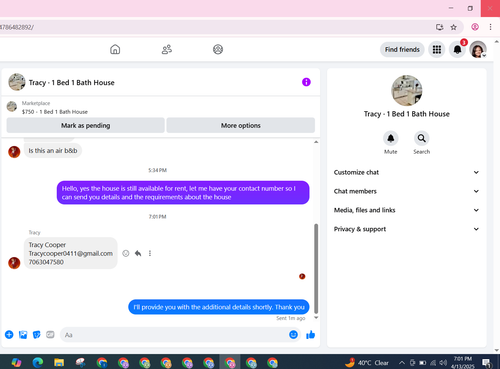Click install app icon in address bar

[440, 27]
